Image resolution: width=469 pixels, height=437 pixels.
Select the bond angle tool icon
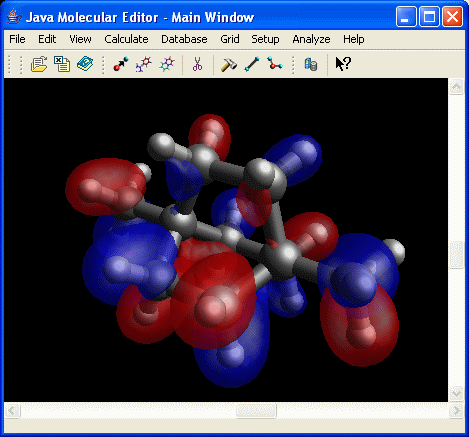[275, 63]
